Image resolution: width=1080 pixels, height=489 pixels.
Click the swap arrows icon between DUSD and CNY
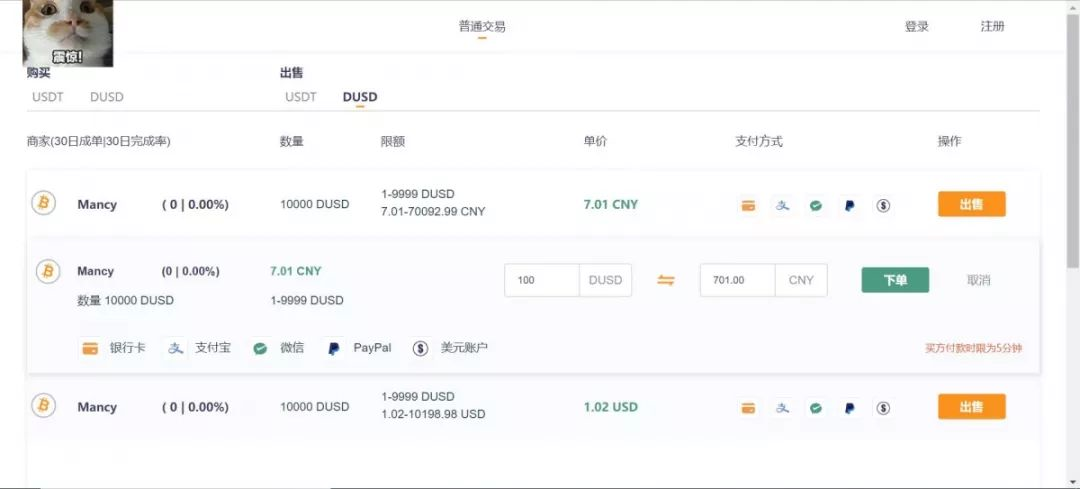(665, 280)
